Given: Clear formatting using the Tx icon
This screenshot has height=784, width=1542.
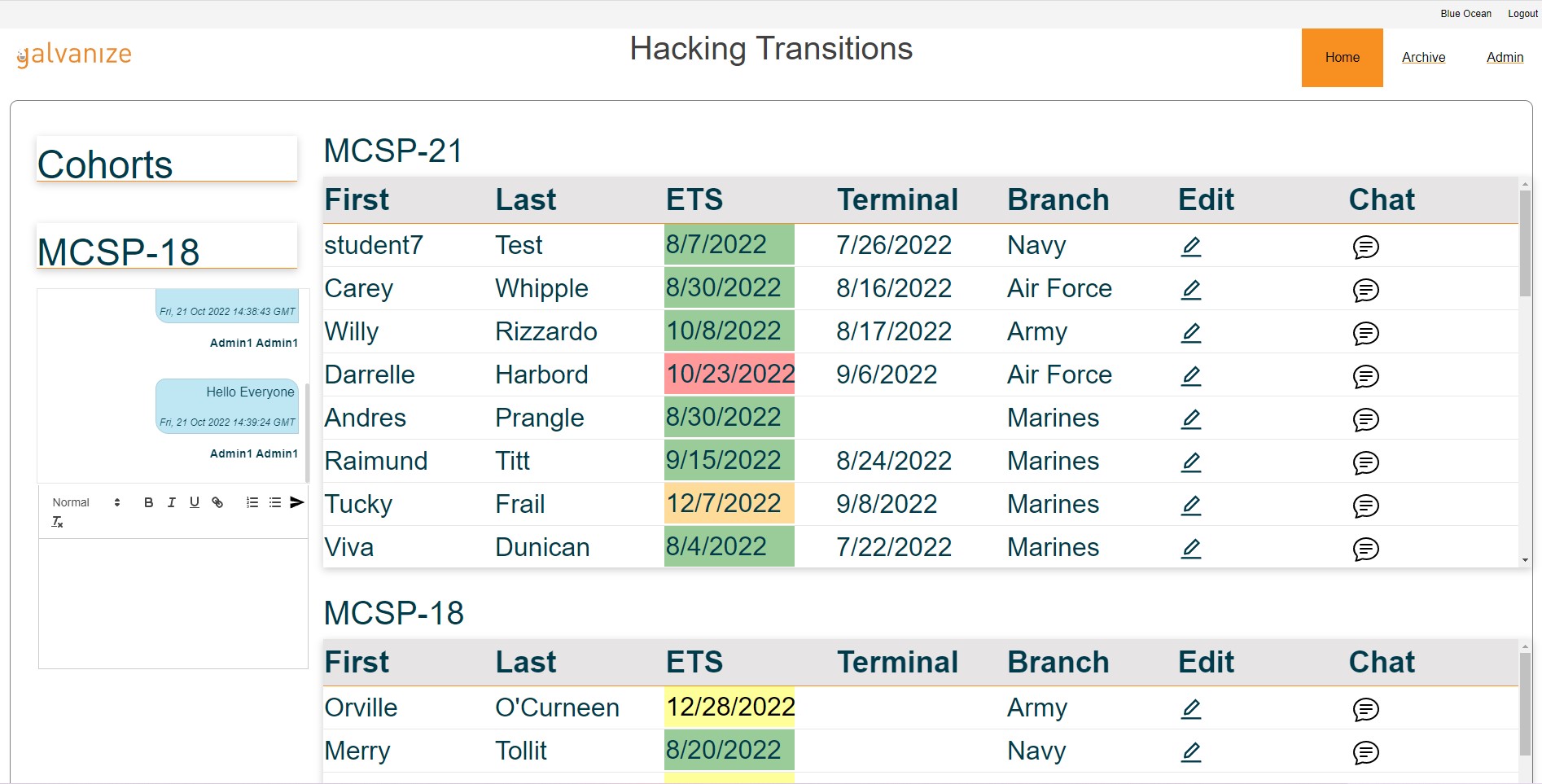Looking at the screenshot, I should pos(56,521).
